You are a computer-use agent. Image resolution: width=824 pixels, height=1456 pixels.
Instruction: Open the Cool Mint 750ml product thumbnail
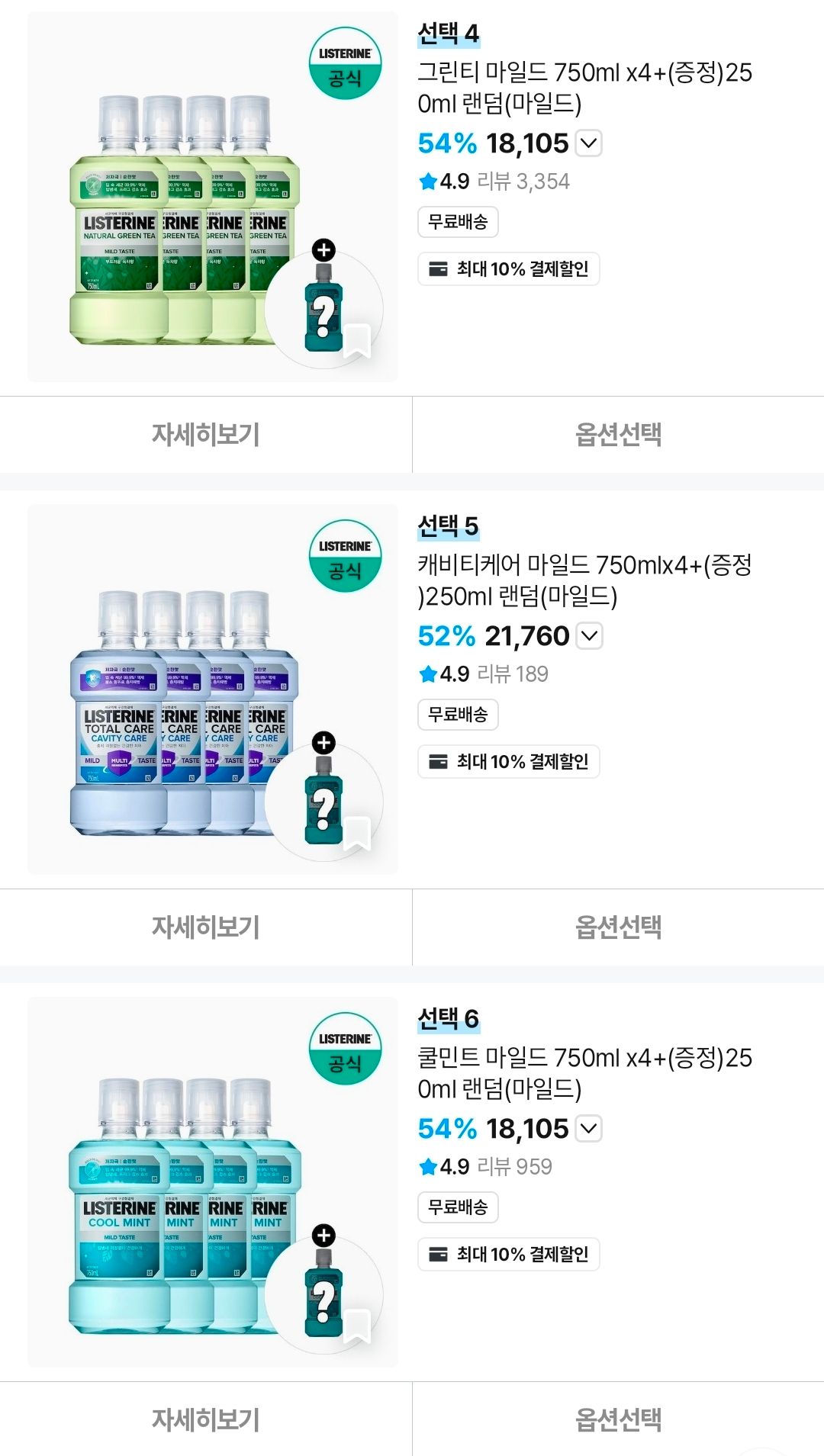(x=212, y=1182)
